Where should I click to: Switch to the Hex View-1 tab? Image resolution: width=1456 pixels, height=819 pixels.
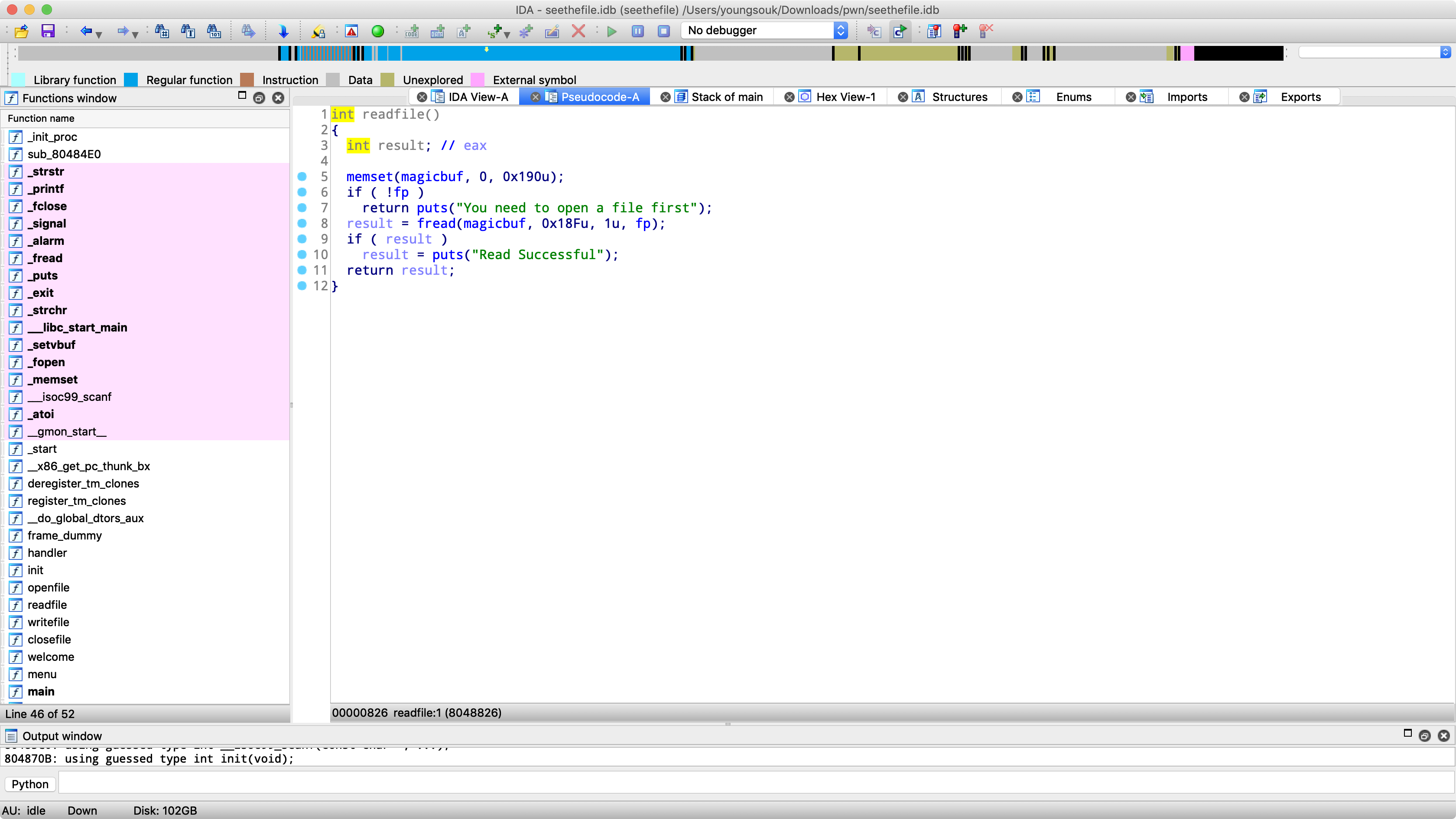(x=845, y=97)
